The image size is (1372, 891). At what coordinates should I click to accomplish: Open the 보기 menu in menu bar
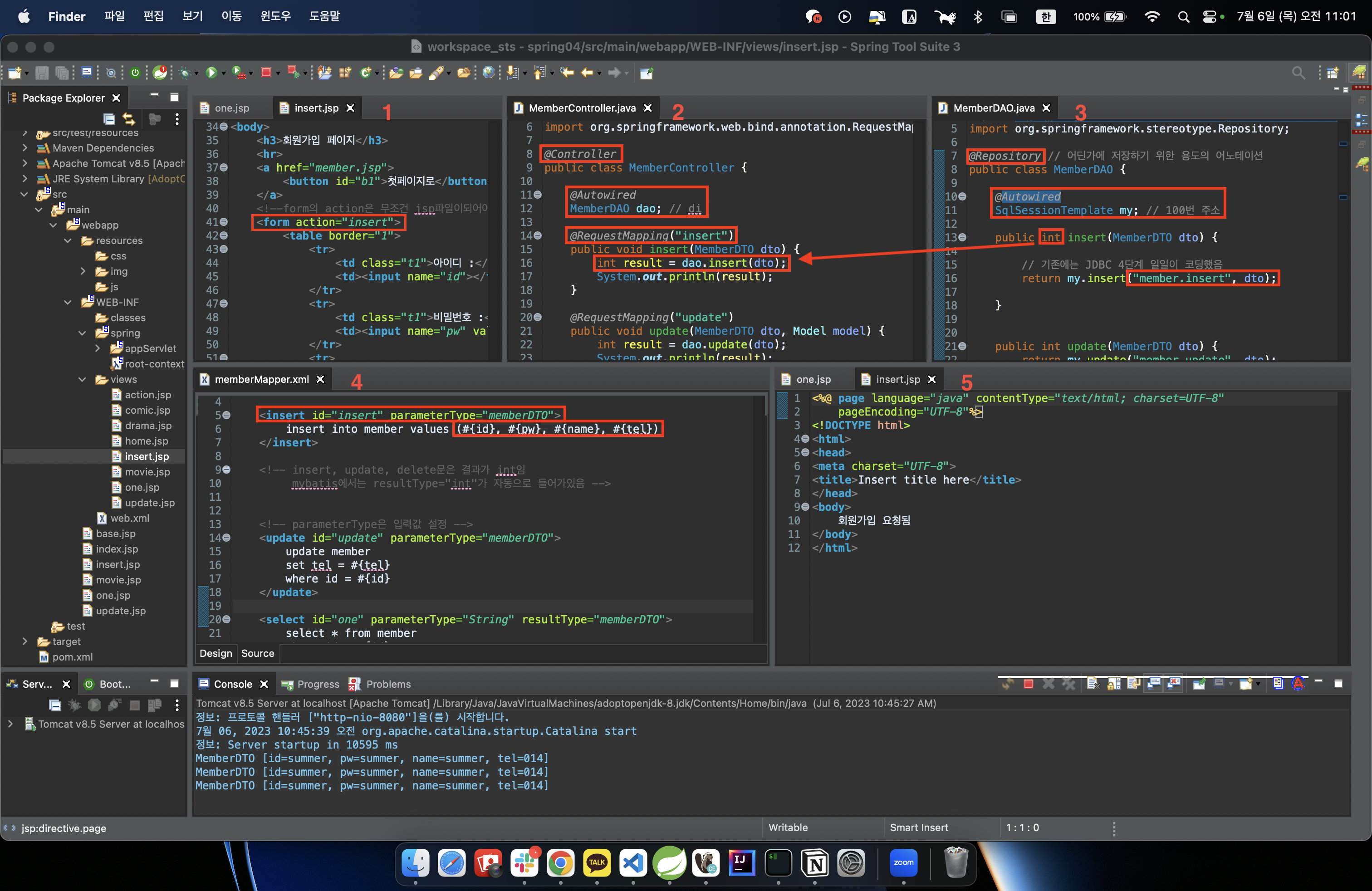point(192,16)
